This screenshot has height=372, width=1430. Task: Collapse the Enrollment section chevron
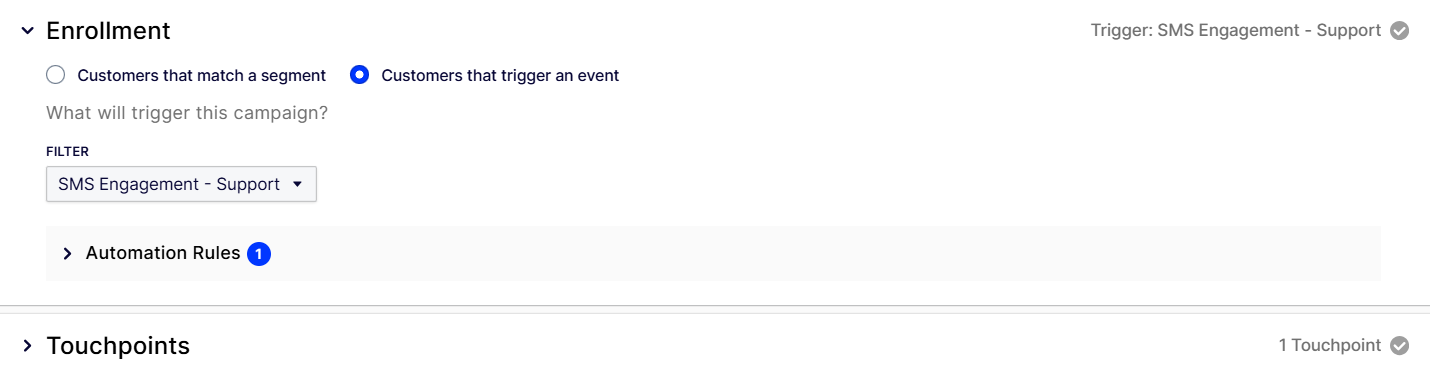27,31
